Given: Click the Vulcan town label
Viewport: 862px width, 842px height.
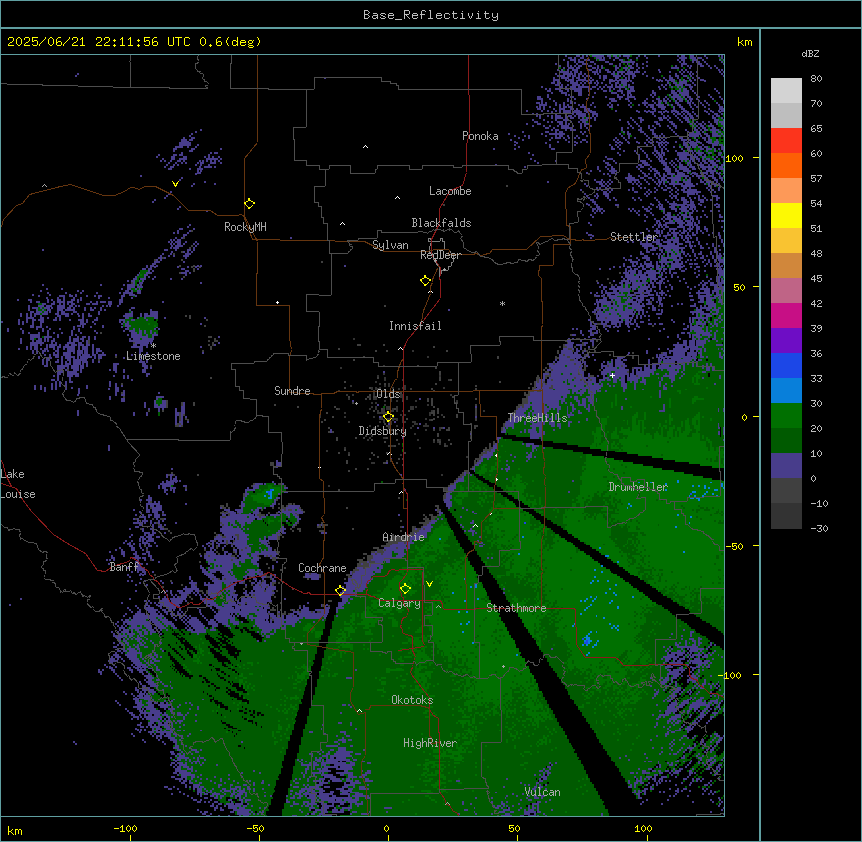Looking at the screenshot, I should tap(542, 792).
